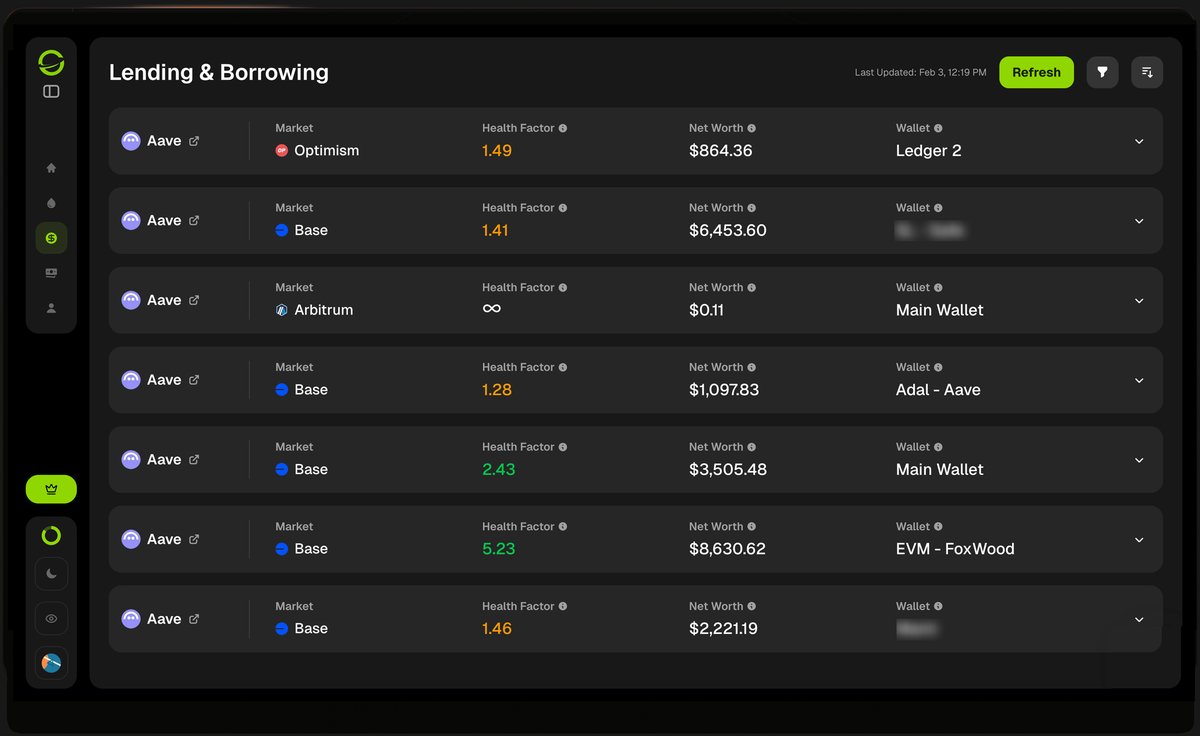1200x736 pixels.
Task: Open the pie chart icon at sidebar bottom
Action: [x=51, y=663]
